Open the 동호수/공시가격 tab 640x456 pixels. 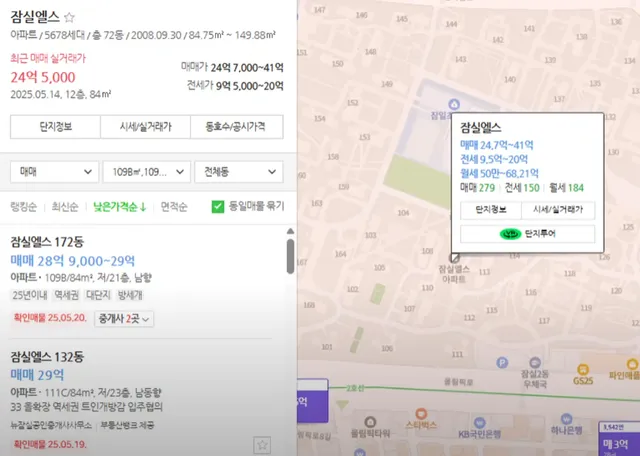click(237, 127)
